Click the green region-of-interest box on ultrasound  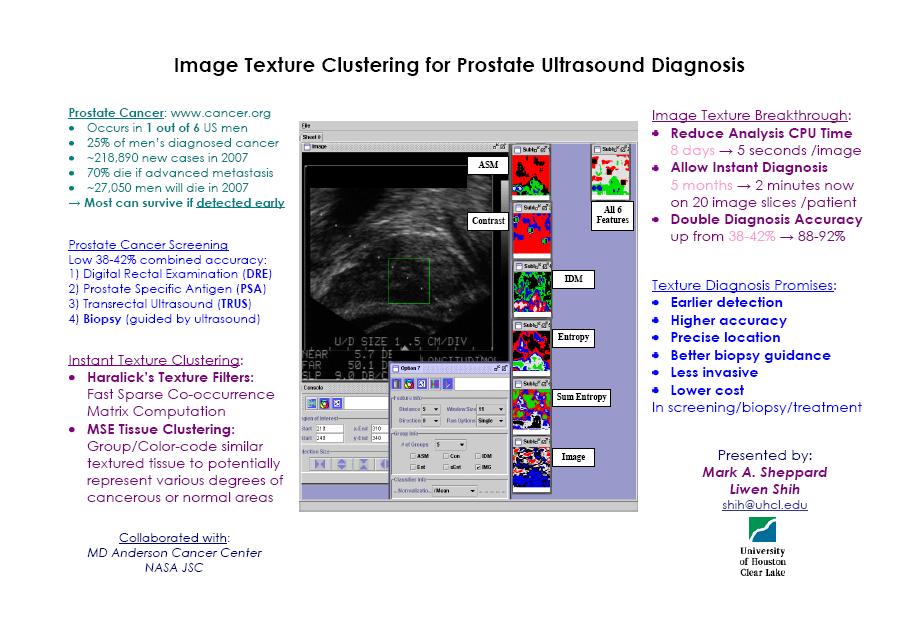(408, 282)
